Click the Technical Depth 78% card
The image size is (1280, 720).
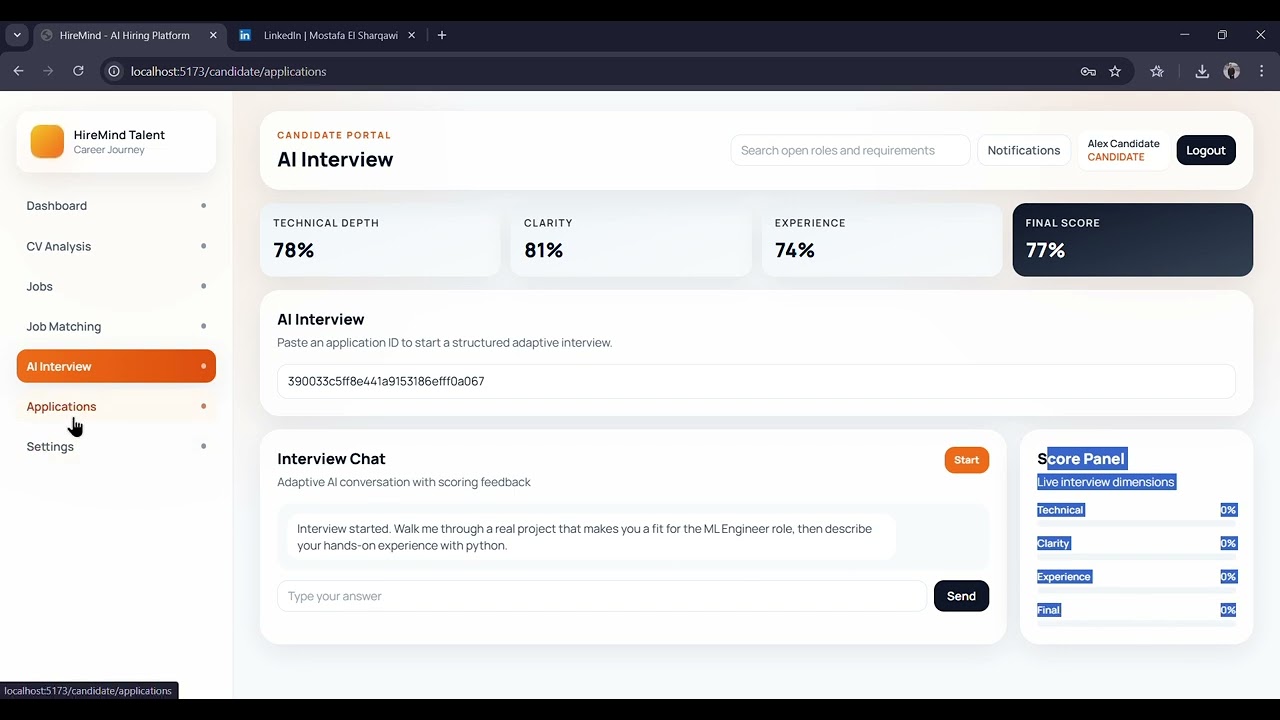point(380,240)
